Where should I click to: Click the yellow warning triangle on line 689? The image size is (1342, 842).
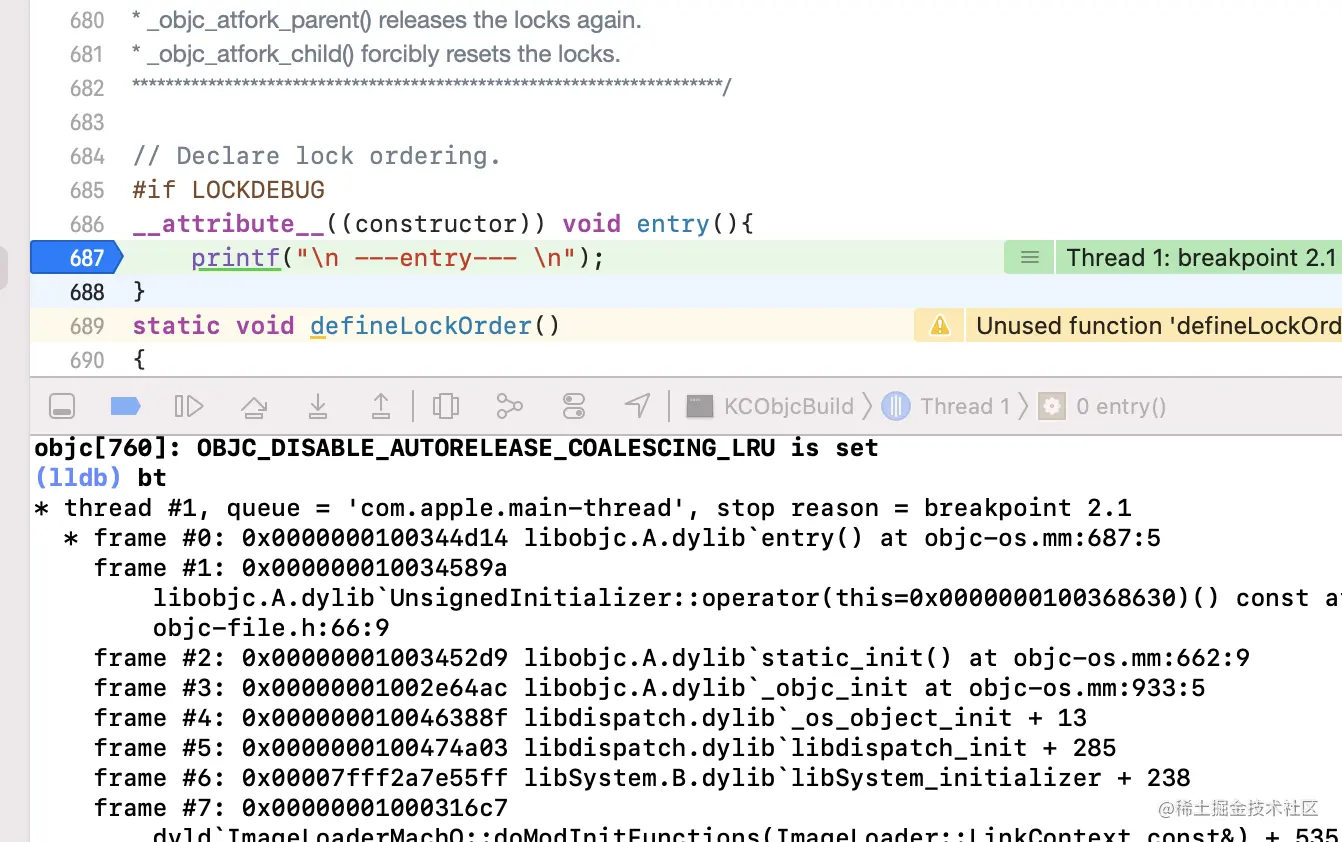pos(940,326)
